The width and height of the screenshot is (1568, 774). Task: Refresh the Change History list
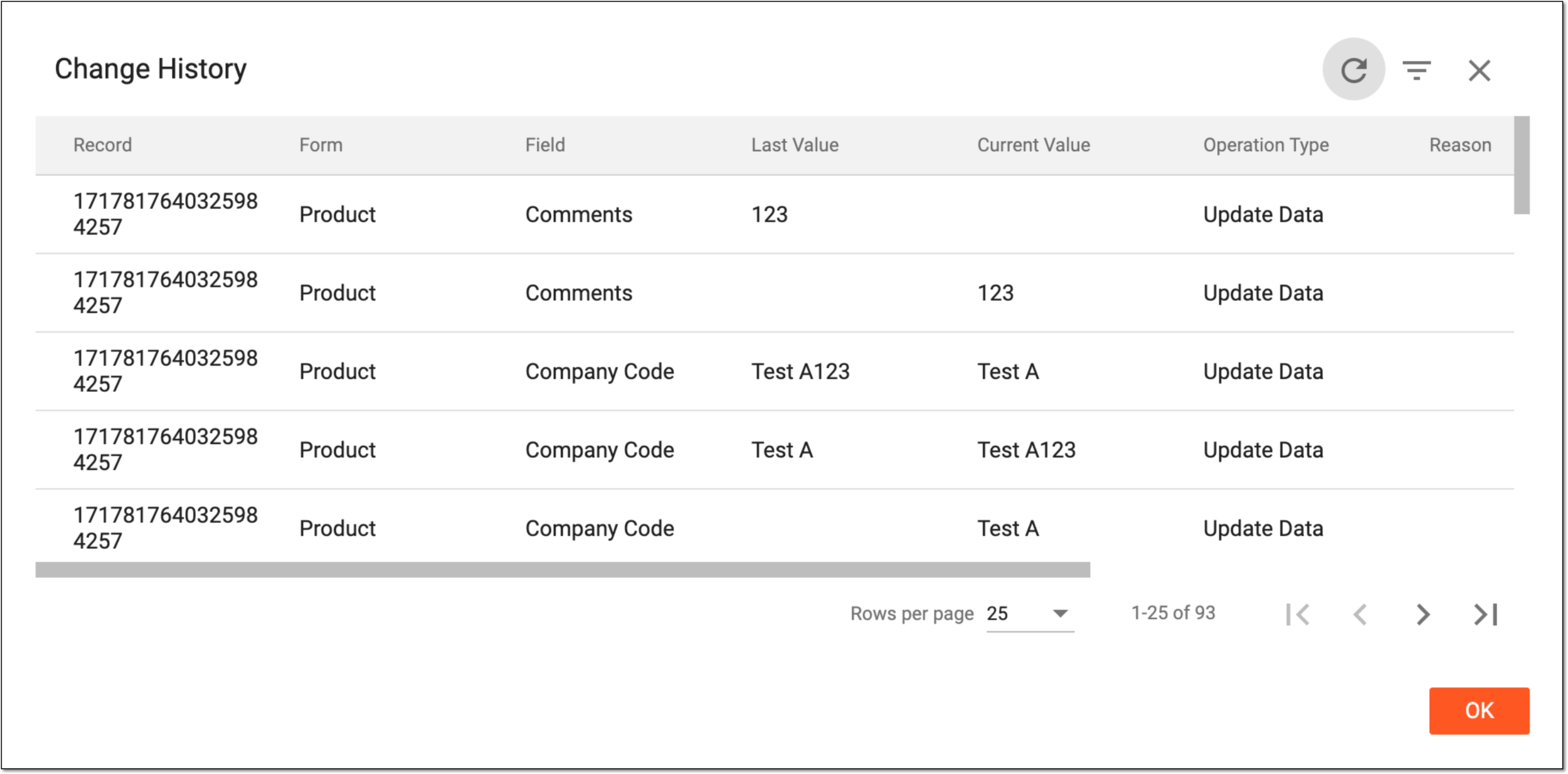pos(1353,70)
